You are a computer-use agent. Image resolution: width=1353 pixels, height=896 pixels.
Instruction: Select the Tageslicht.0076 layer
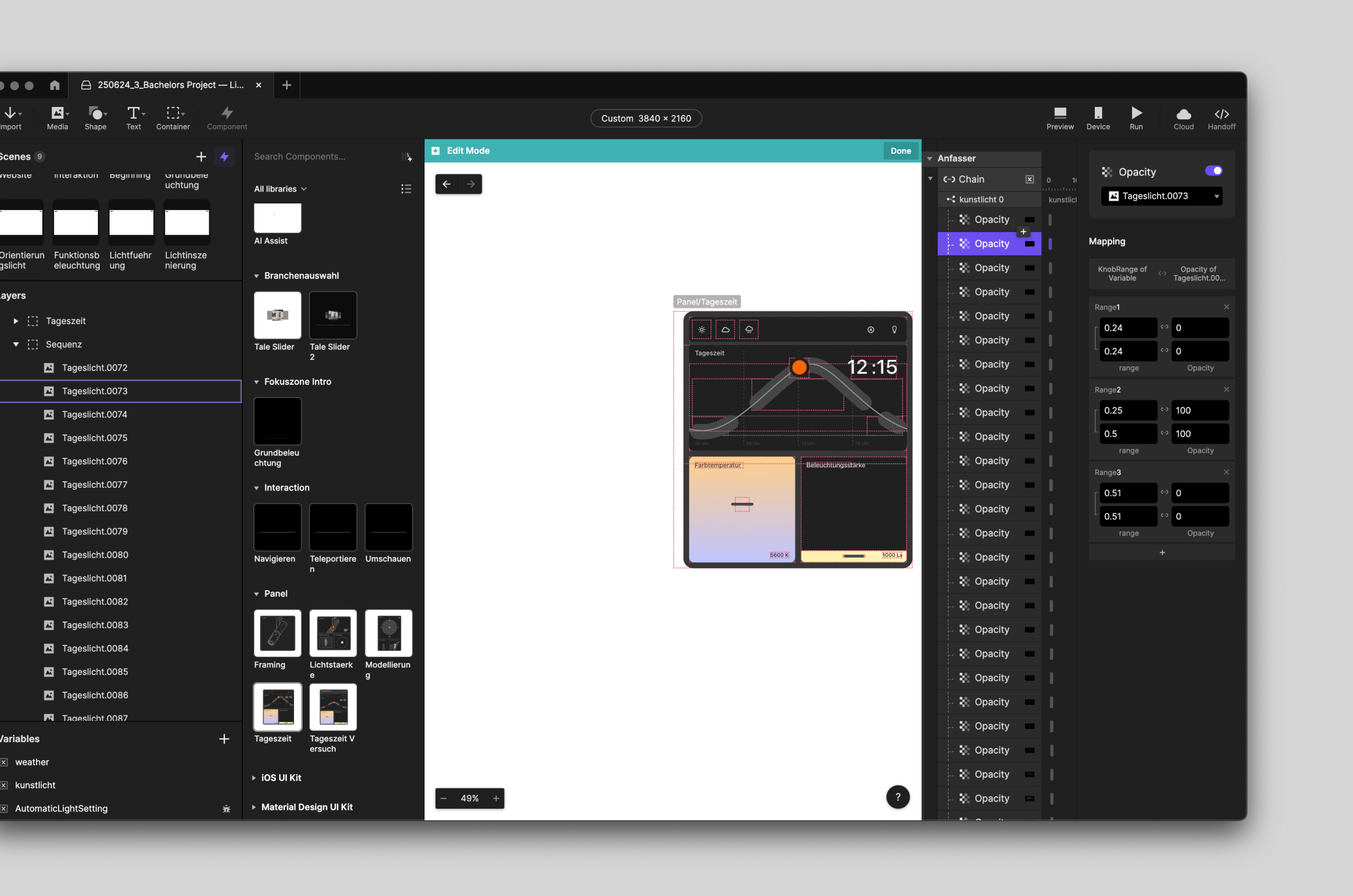point(95,461)
